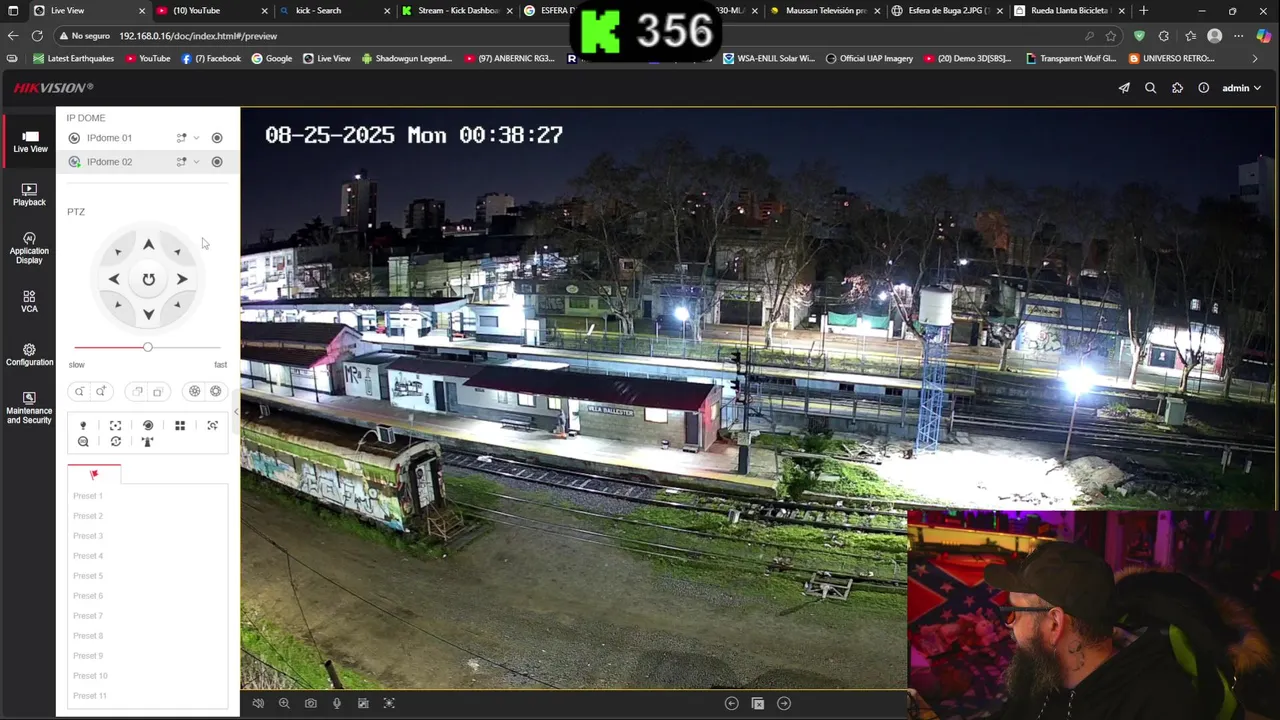Viewport: 1280px width, 720px height.
Task: Pan PTZ camera left with left arrow
Action: click(x=114, y=279)
